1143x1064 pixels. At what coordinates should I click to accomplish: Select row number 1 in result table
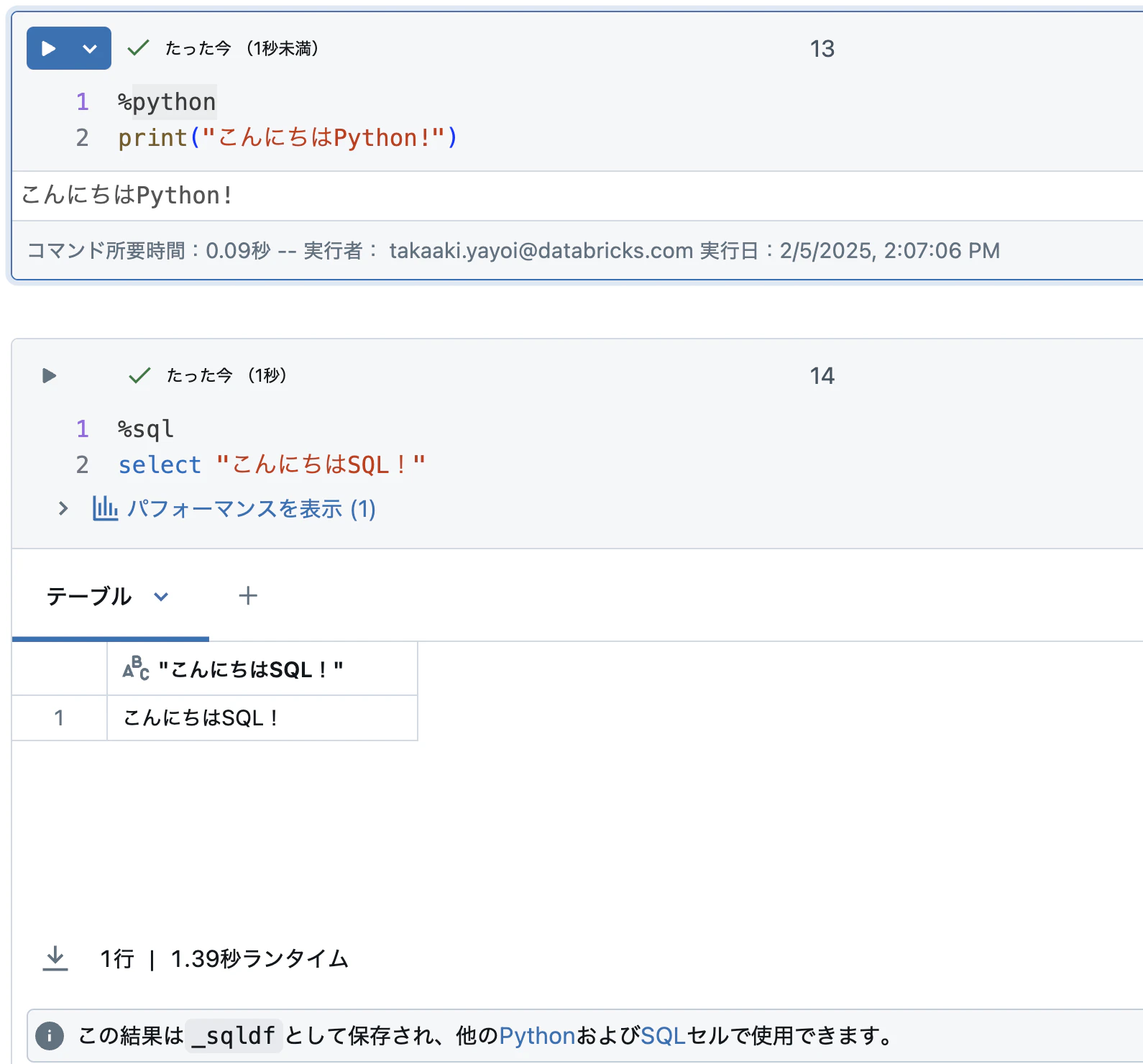(59, 717)
